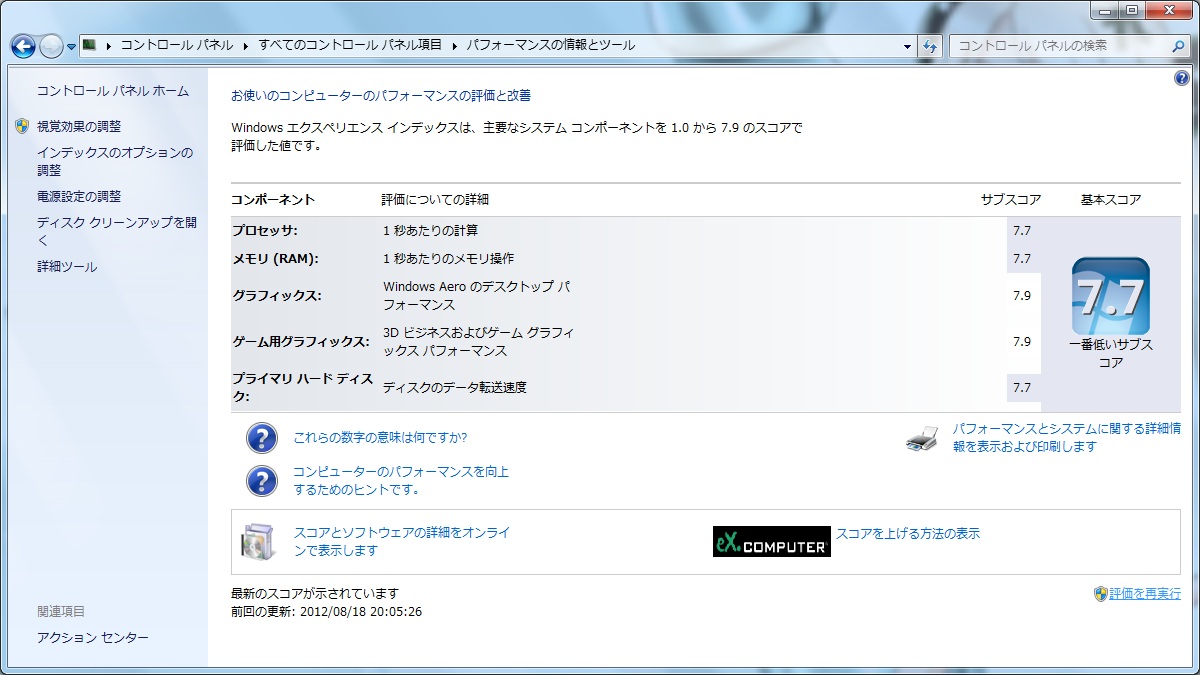Open これらの数字の意味は何ですか? link
The width and height of the screenshot is (1200, 675).
(x=380, y=438)
